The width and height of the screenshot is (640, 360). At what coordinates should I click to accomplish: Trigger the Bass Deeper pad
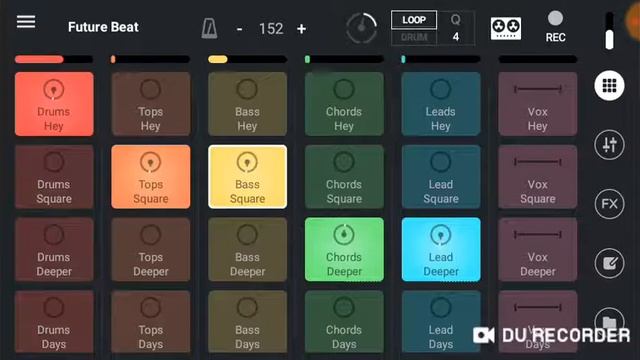coord(247,249)
